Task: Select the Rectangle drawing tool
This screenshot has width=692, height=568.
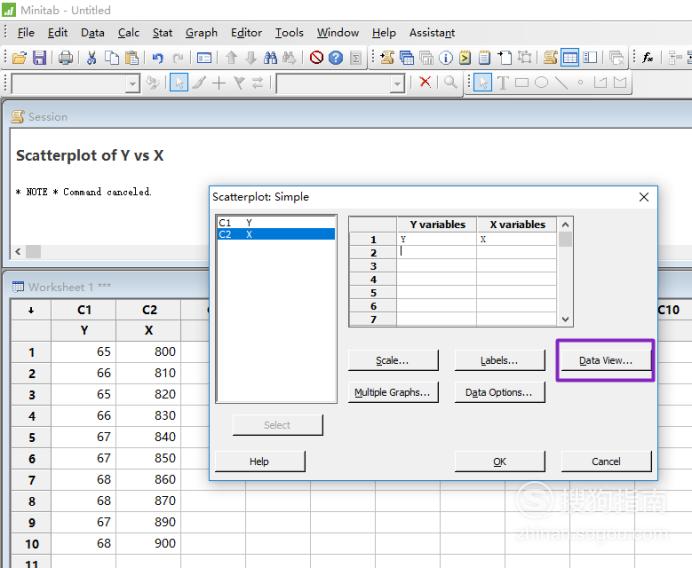Action: pyautogui.click(x=522, y=83)
